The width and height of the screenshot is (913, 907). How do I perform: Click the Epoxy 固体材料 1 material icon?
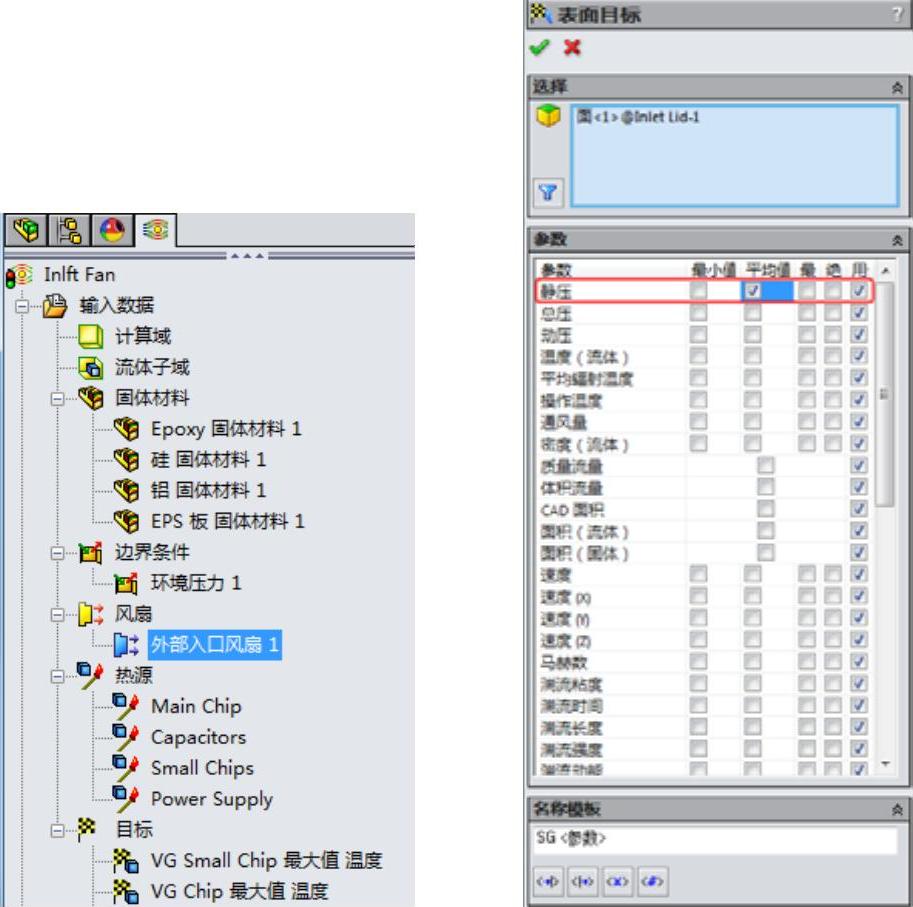[126, 429]
